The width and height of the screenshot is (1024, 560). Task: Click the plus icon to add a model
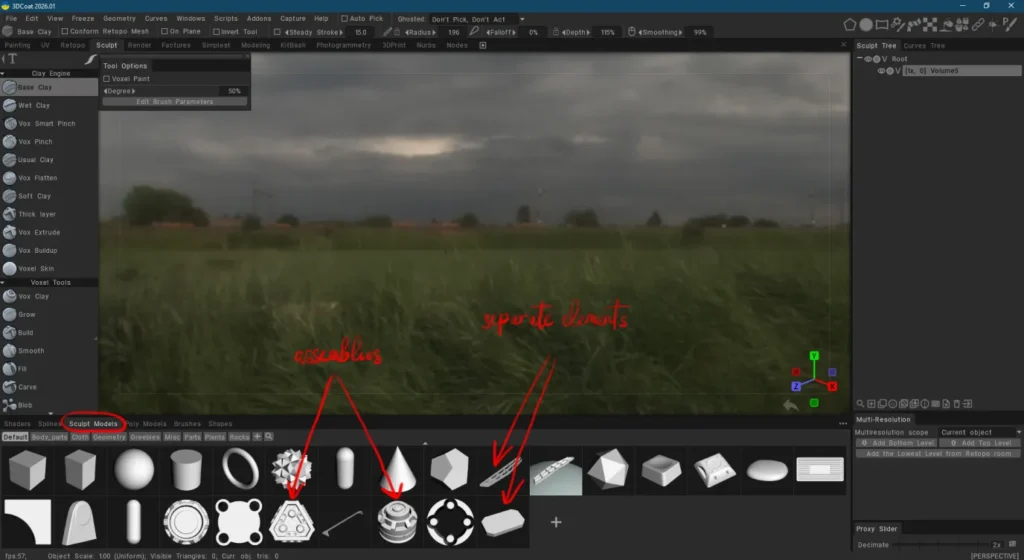pyautogui.click(x=556, y=521)
